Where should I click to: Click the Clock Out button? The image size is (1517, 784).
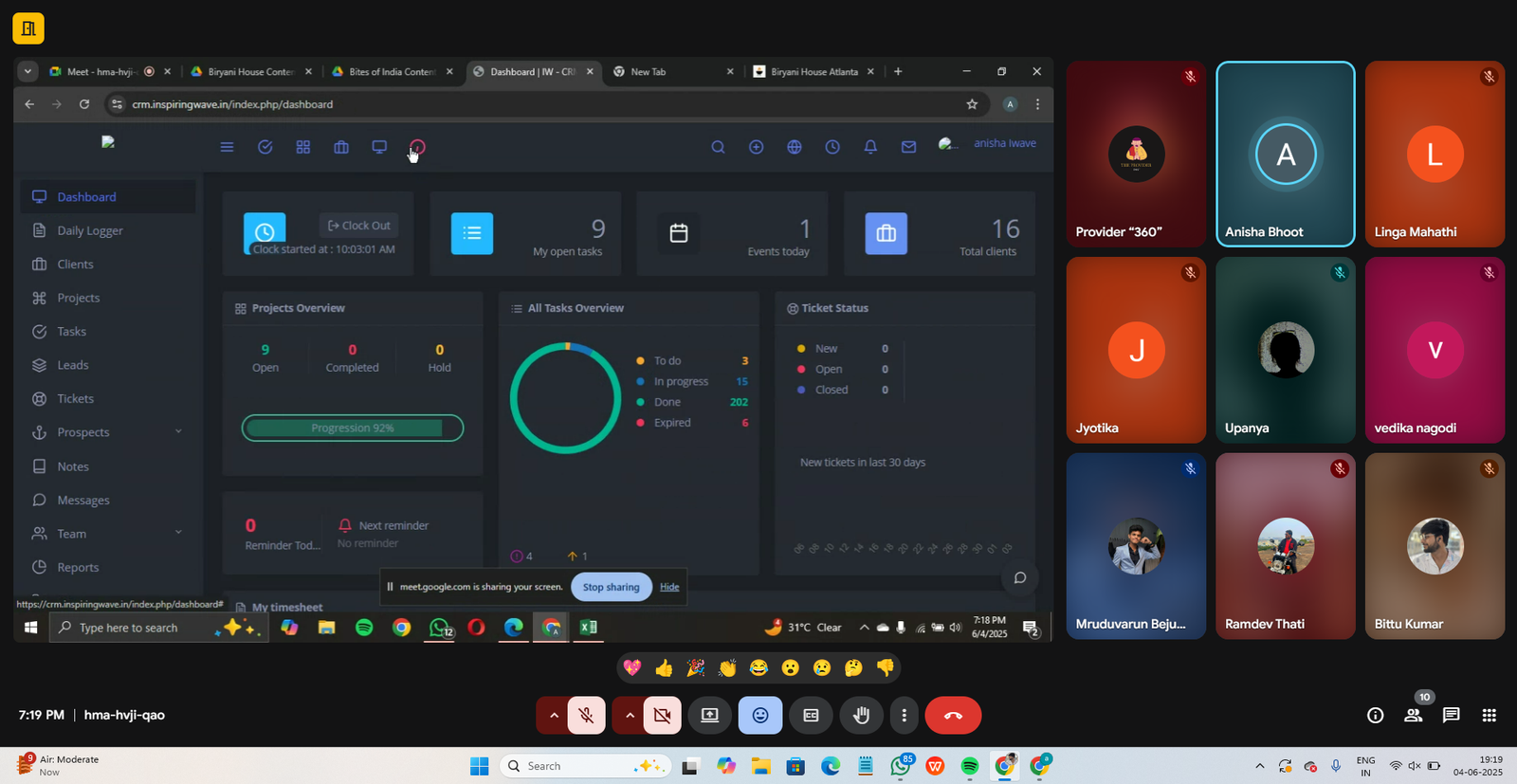coord(358,226)
